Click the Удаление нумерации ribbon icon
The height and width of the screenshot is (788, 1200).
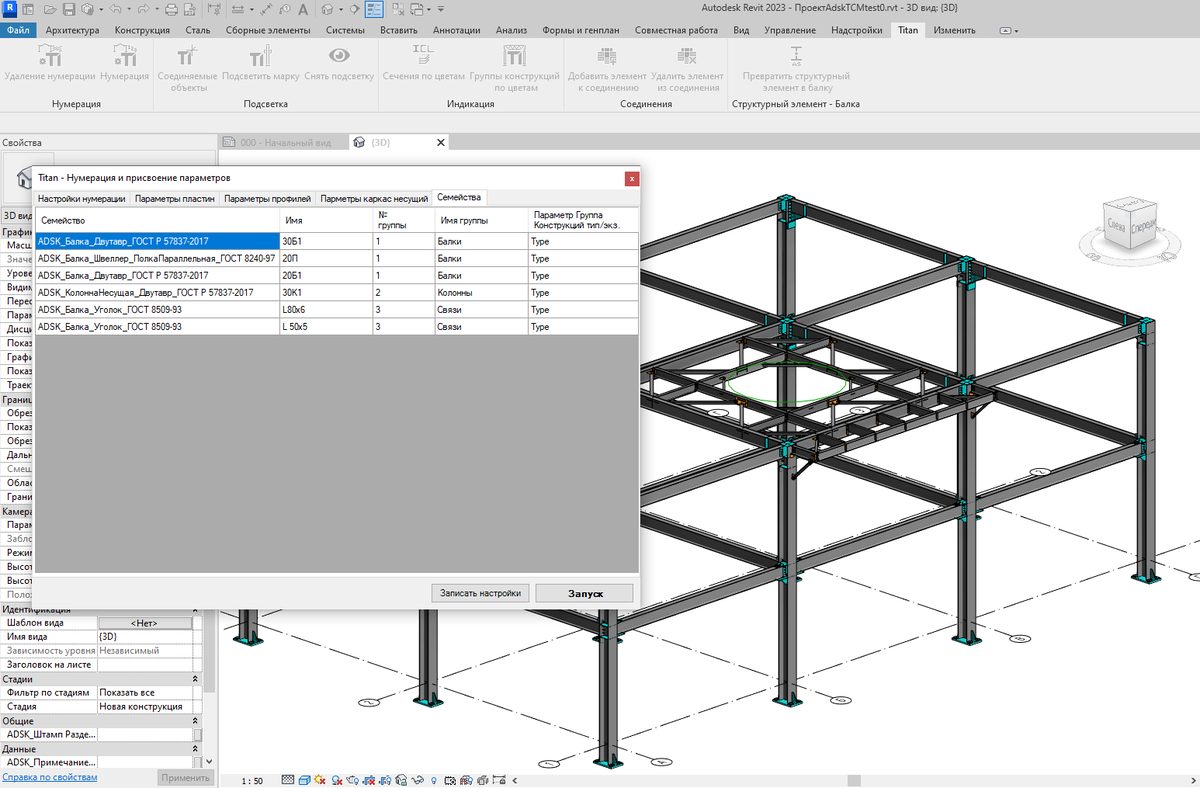click(x=49, y=56)
